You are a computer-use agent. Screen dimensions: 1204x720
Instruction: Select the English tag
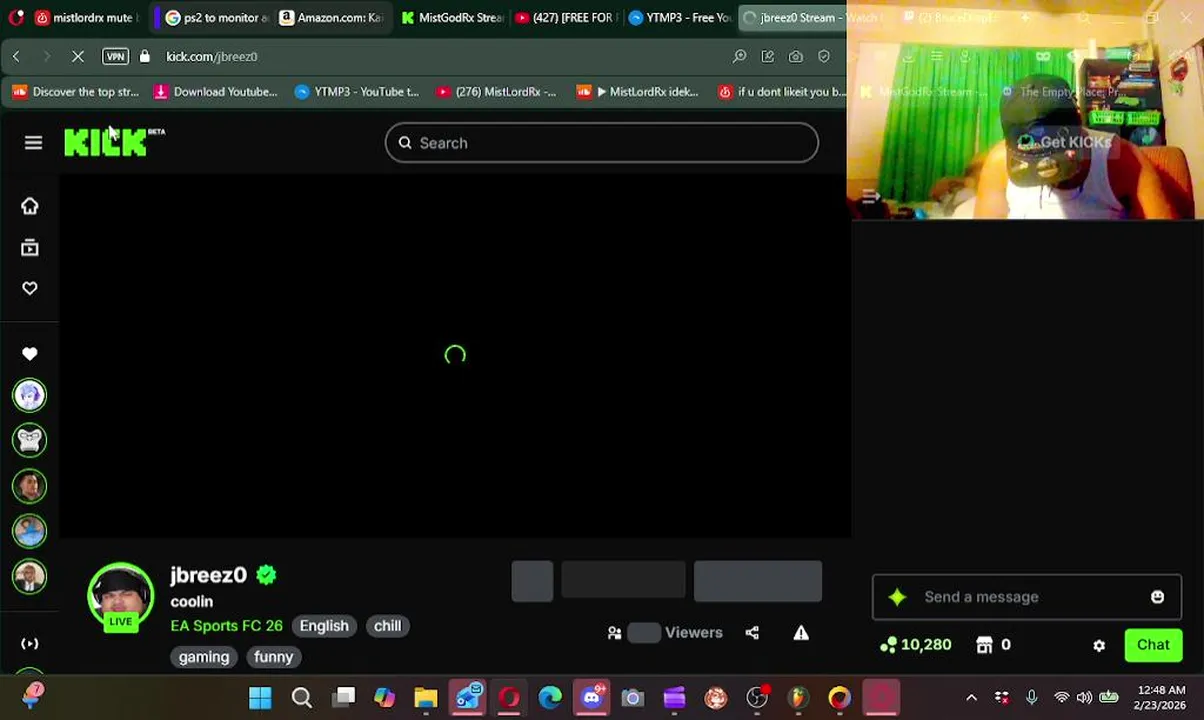coord(324,626)
